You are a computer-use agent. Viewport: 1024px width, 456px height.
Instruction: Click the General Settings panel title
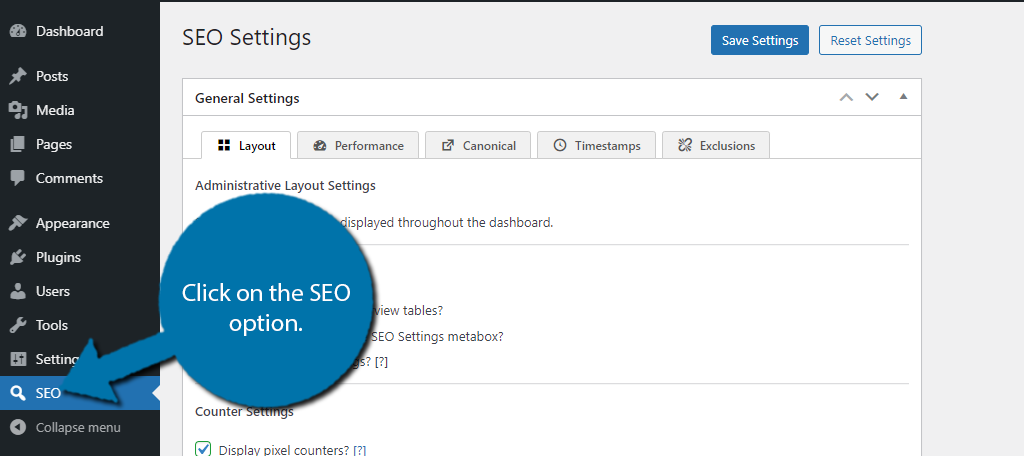pos(247,99)
